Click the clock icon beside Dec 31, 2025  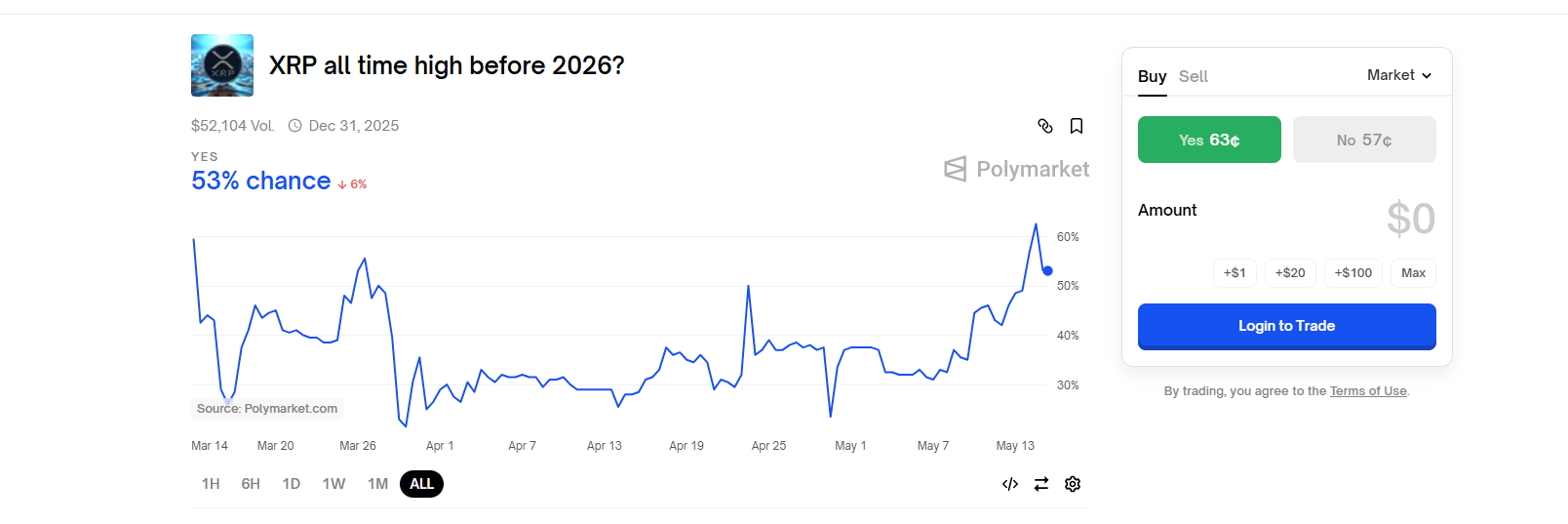294,126
